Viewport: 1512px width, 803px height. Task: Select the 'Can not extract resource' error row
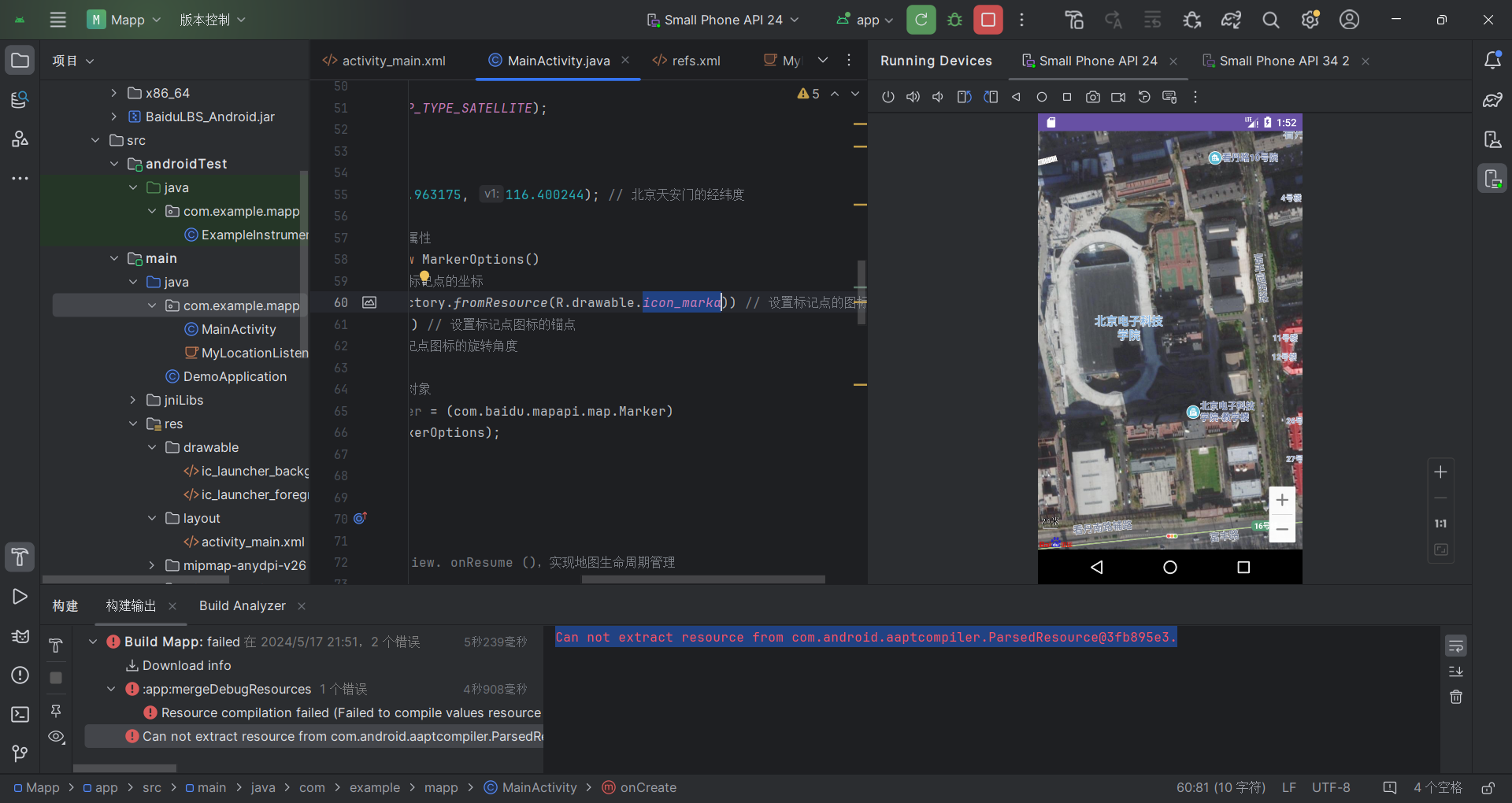click(313, 736)
